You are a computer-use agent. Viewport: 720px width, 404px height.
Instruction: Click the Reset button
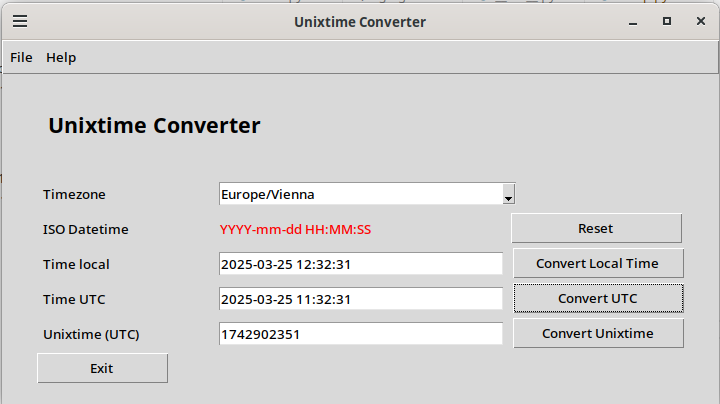coord(596,228)
